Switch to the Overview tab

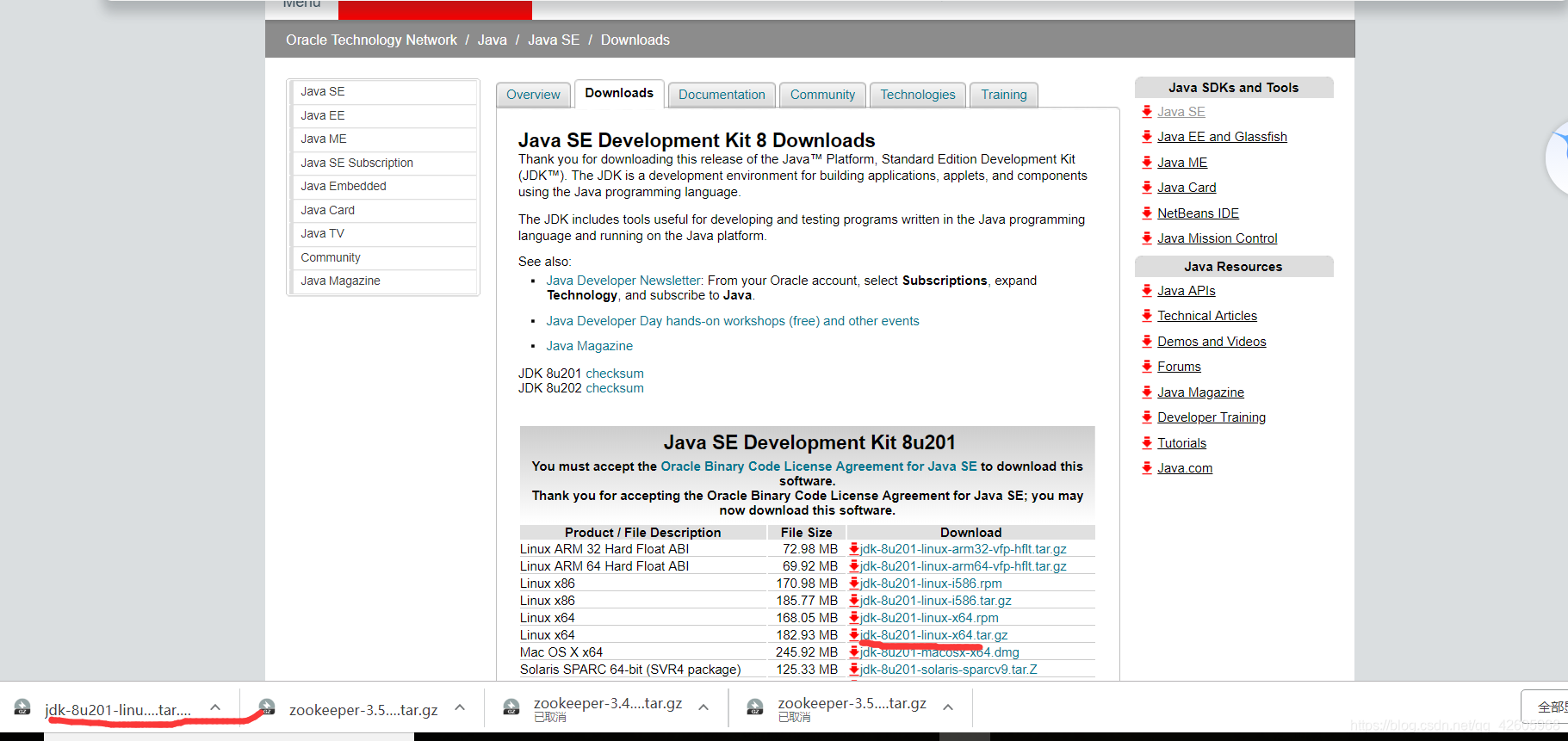point(533,95)
